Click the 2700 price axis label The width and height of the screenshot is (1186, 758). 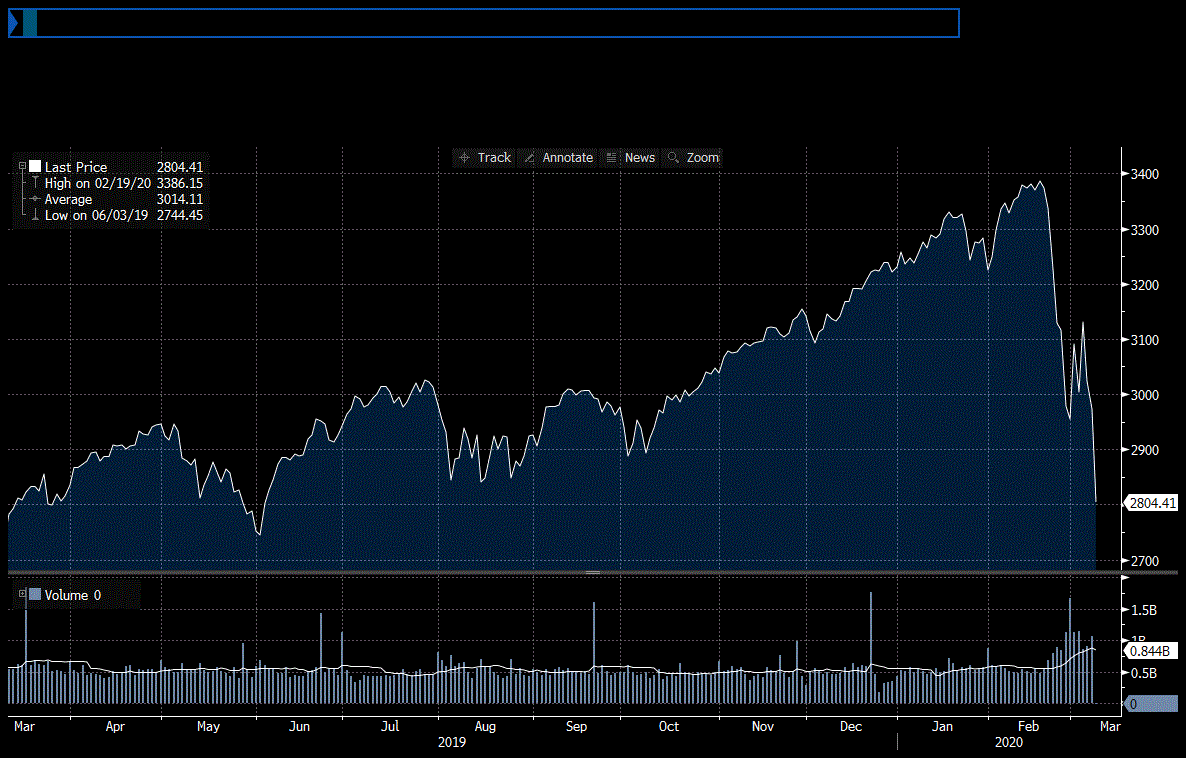(1144, 561)
